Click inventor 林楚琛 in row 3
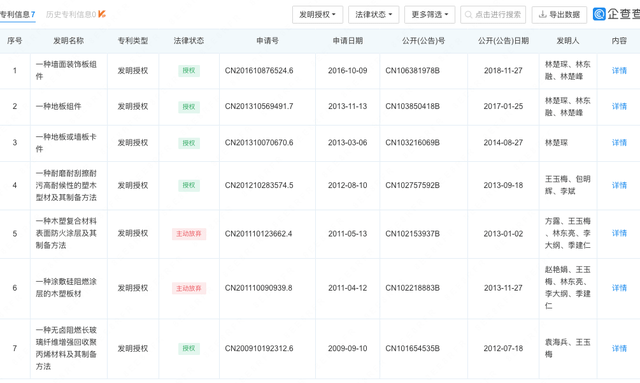This screenshot has height=383, width=640. [x=556, y=143]
